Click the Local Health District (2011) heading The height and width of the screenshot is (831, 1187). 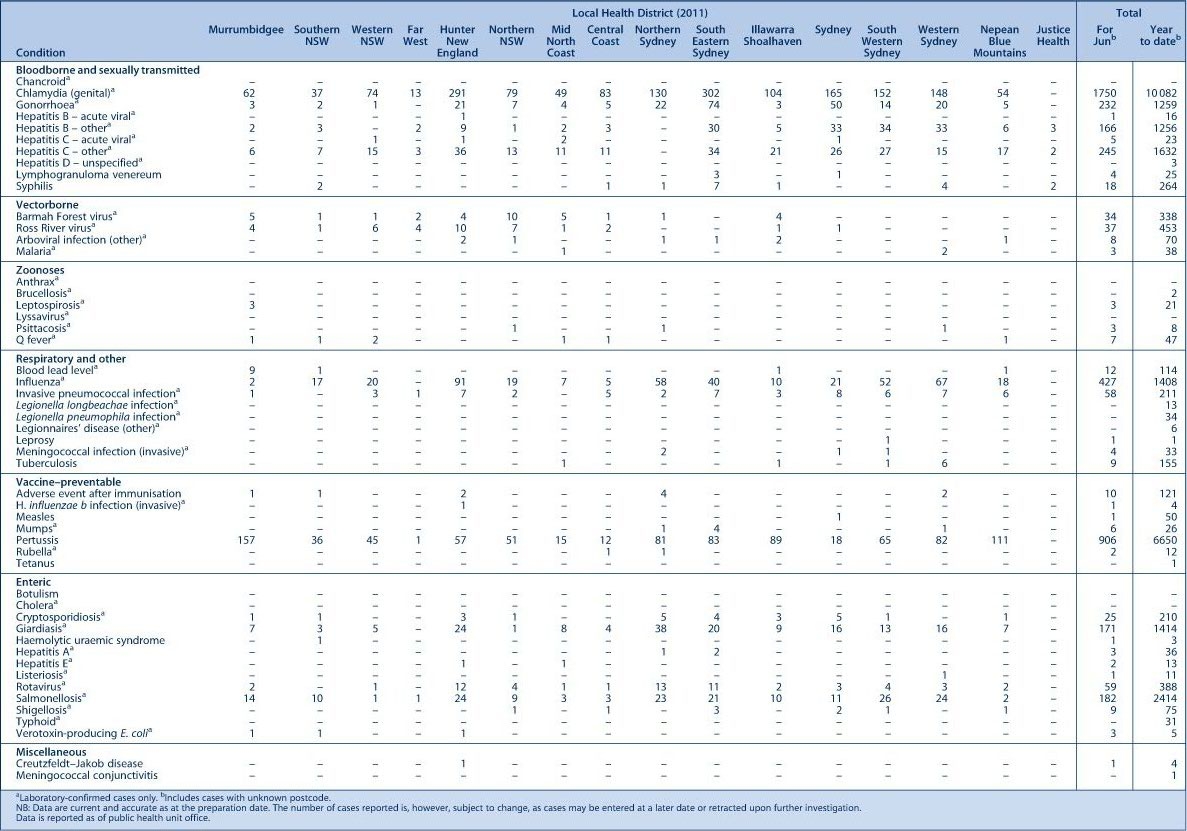pyautogui.click(x=640, y=13)
